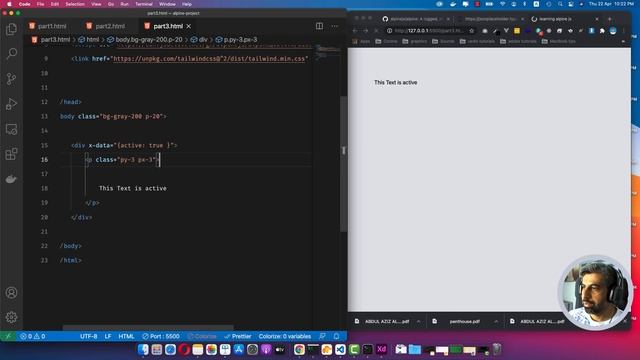Click the remote window indicator in status bar
The image size is (640, 360).
coord(8,336)
